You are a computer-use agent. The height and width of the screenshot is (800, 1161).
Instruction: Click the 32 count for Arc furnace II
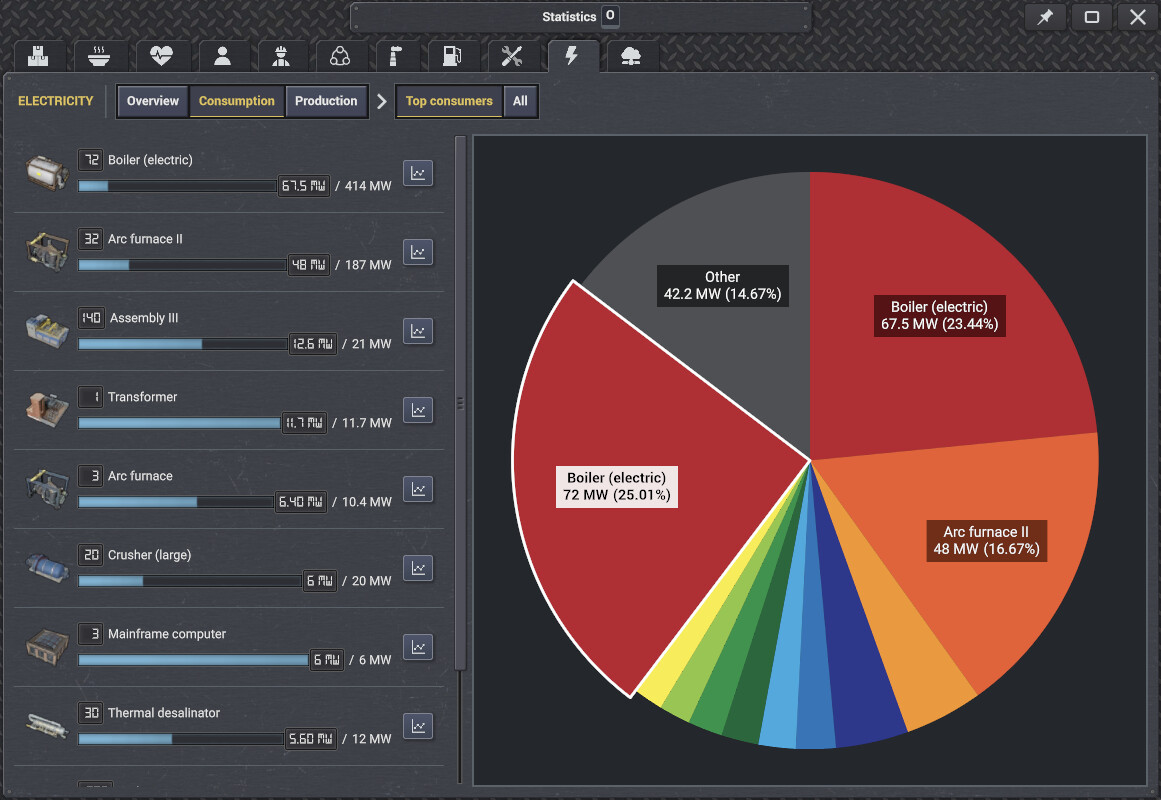[x=90, y=239]
